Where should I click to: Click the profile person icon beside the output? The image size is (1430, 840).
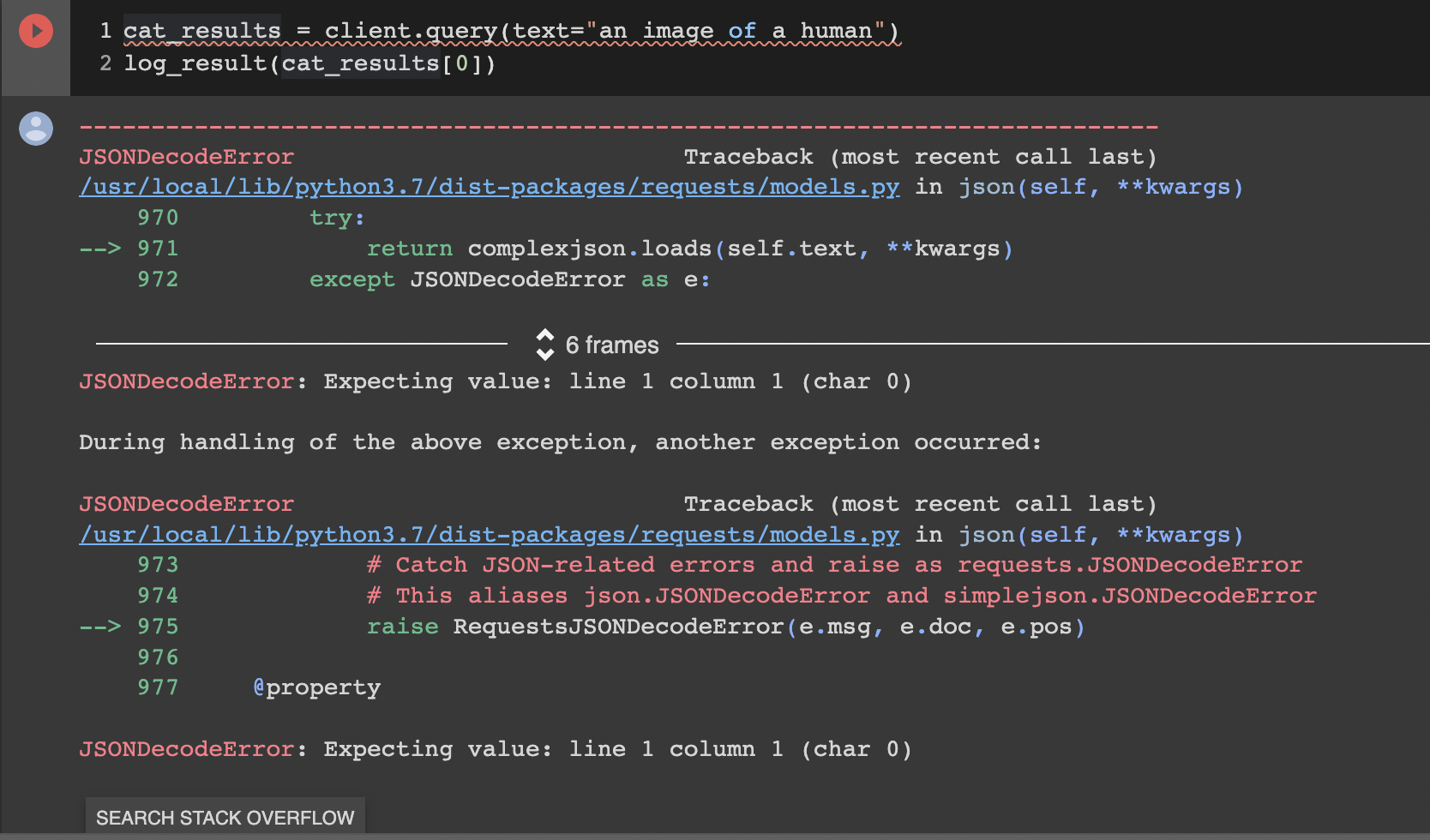[34, 129]
